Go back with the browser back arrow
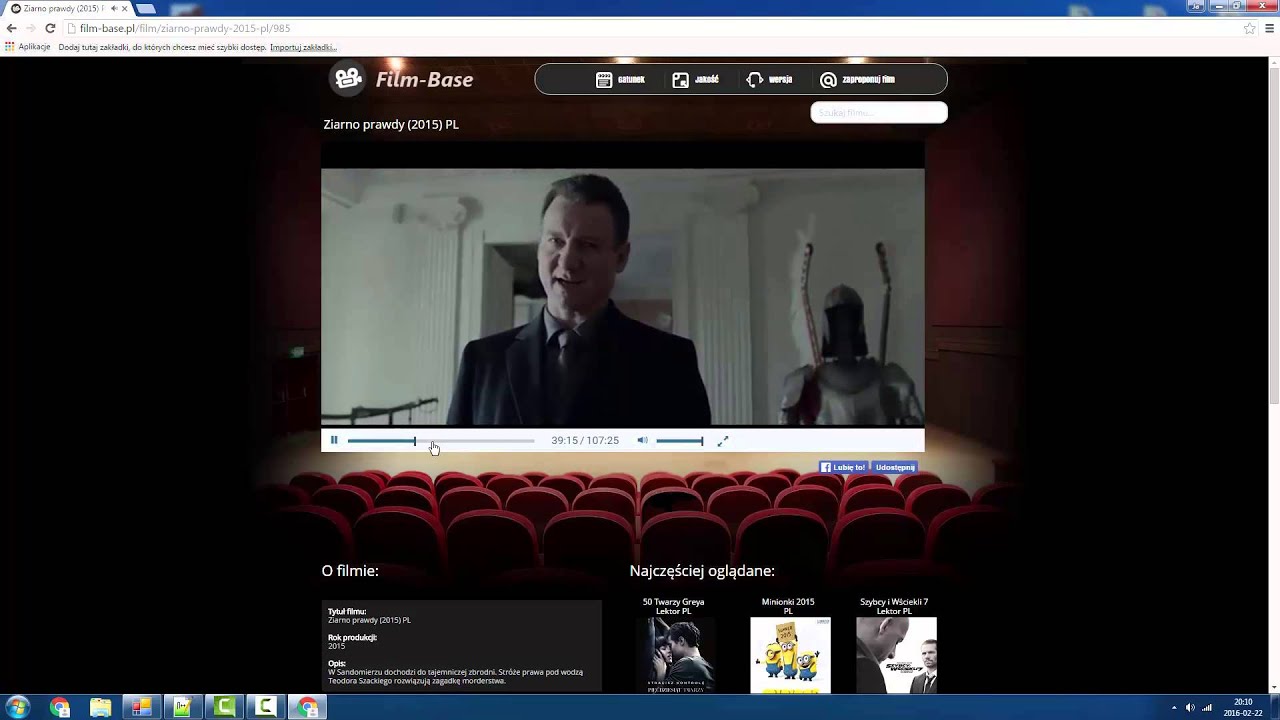The image size is (1280, 720). [11, 28]
